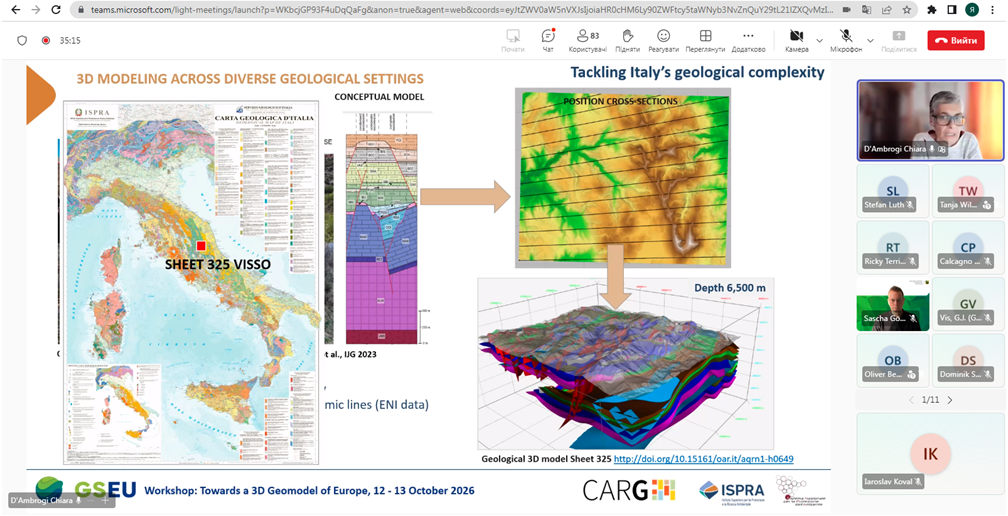
Task: Open the Переглянути view options
Action: tap(705, 40)
